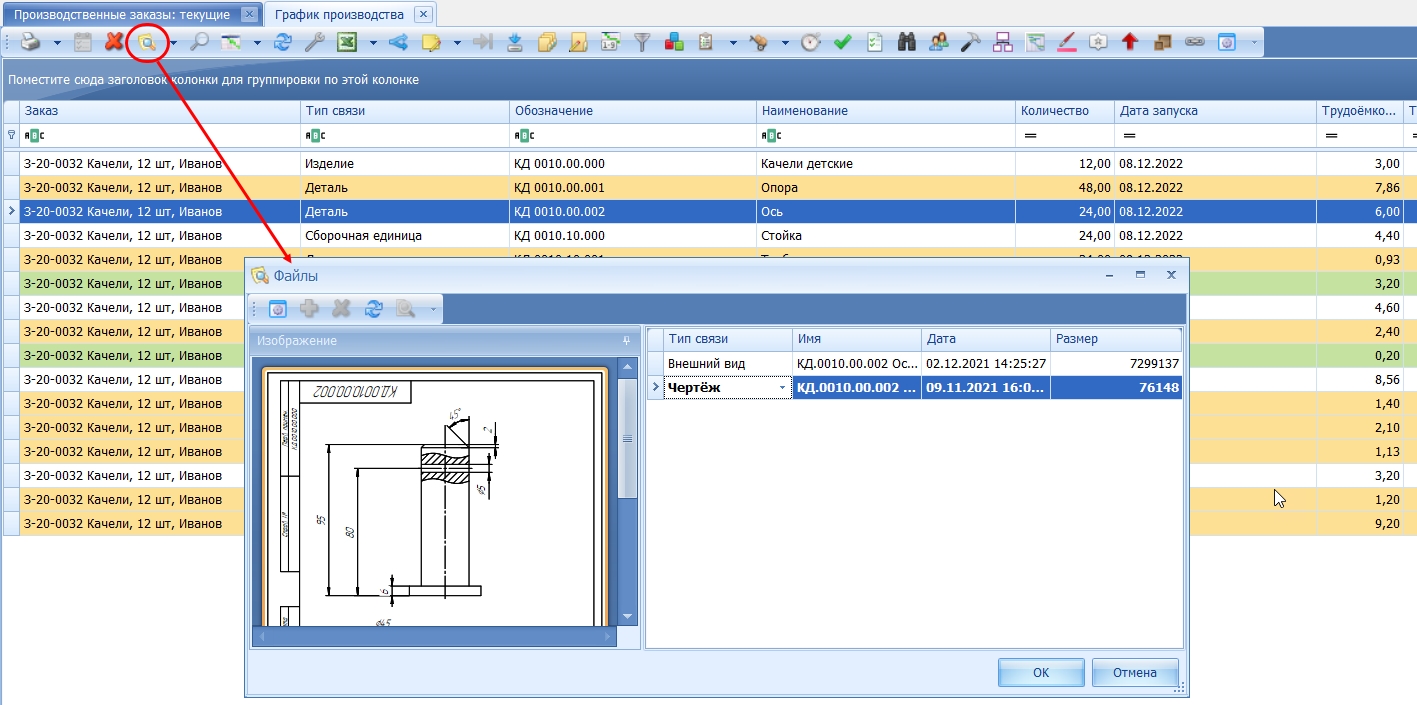This screenshot has height=705, width=1417.
Task: Open Файлы dialog toolbar options arrow
Action: (433, 309)
